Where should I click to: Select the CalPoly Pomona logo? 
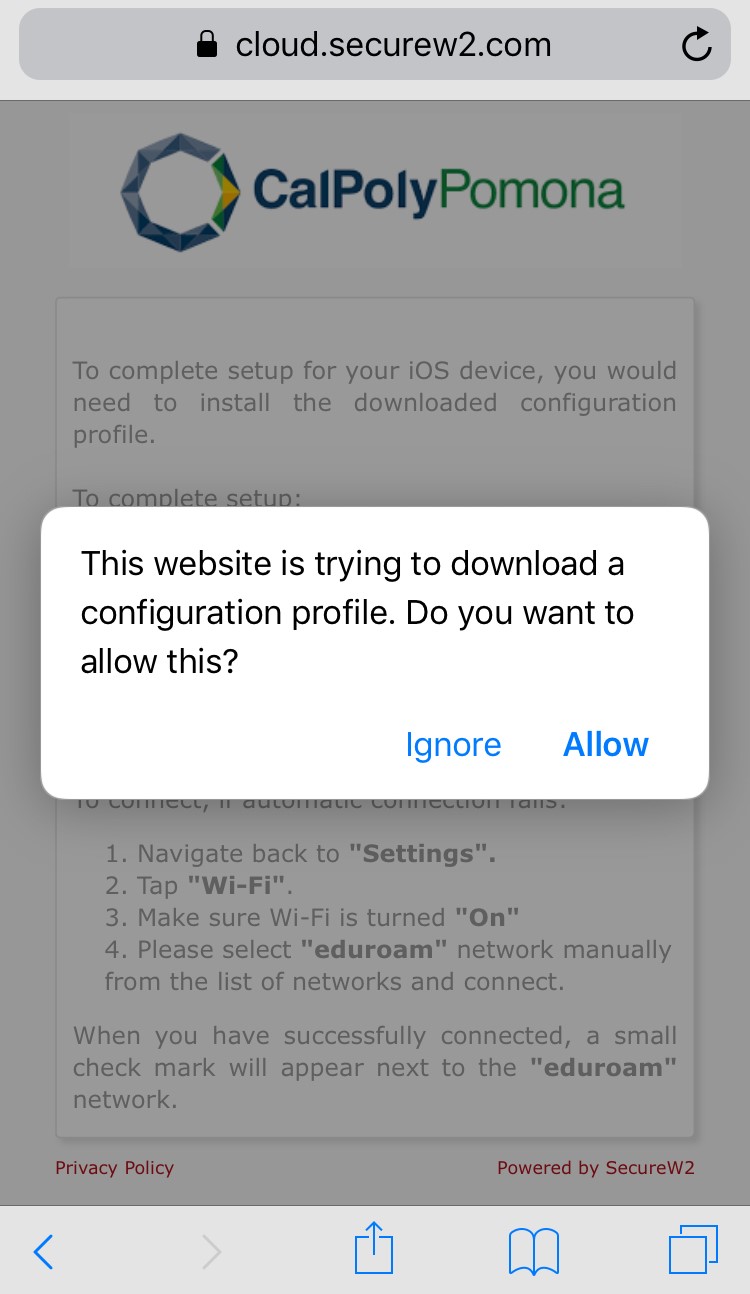374,190
